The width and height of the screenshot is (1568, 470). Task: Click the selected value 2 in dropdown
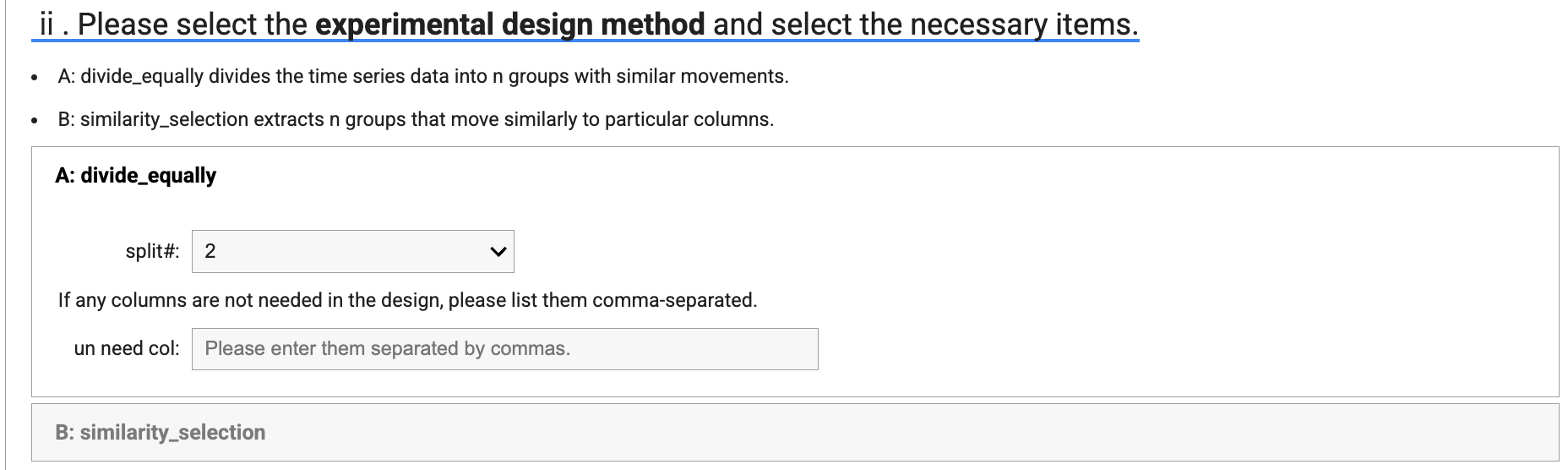[210, 251]
